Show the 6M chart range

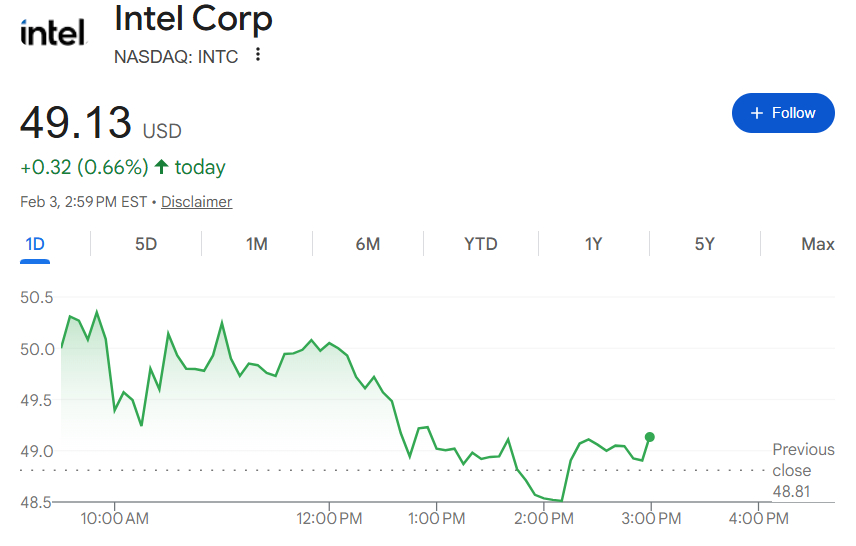pyautogui.click(x=368, y=244)
